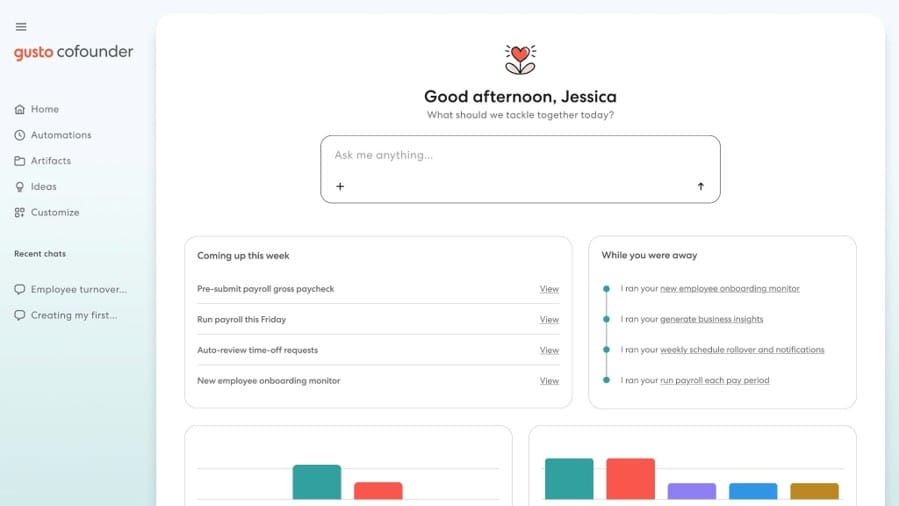Click chat bubble icon for Creating my first
Viewport: 899px width, 506px height.
click(19, 315)
